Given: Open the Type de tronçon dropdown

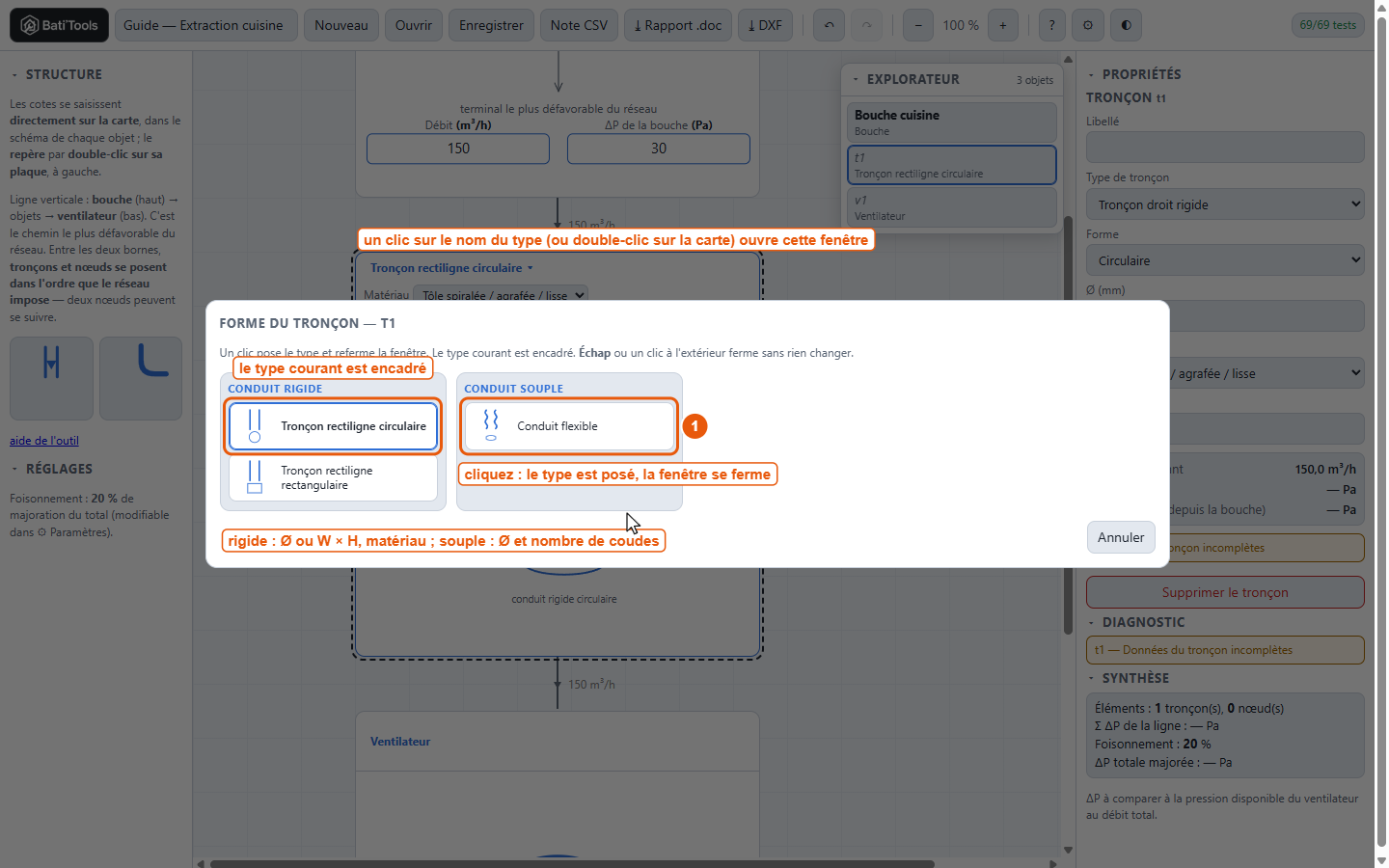Looking at the screenshot, I should point(1225,204).
